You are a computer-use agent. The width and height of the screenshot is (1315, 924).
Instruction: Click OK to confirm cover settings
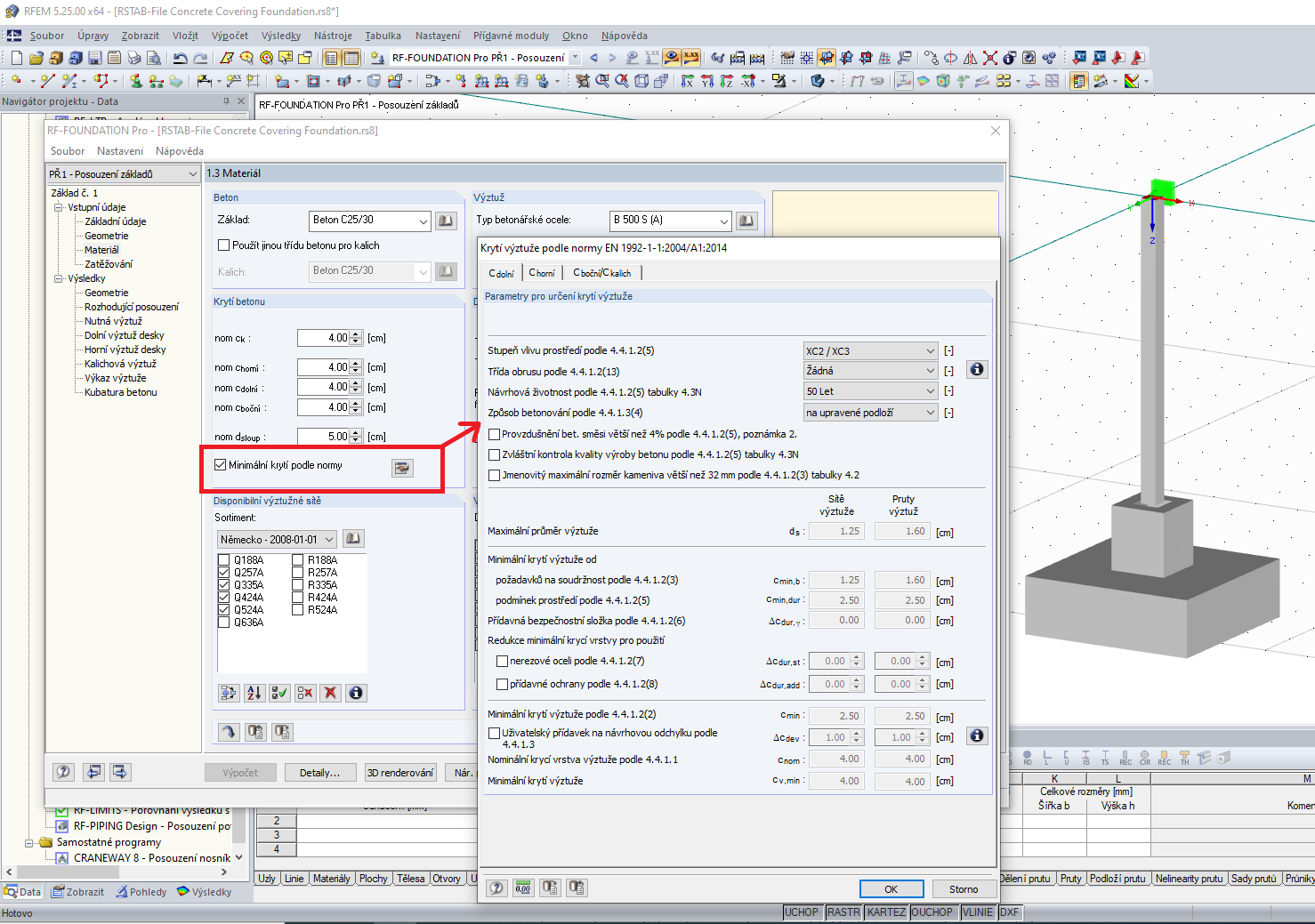point(891,889)
